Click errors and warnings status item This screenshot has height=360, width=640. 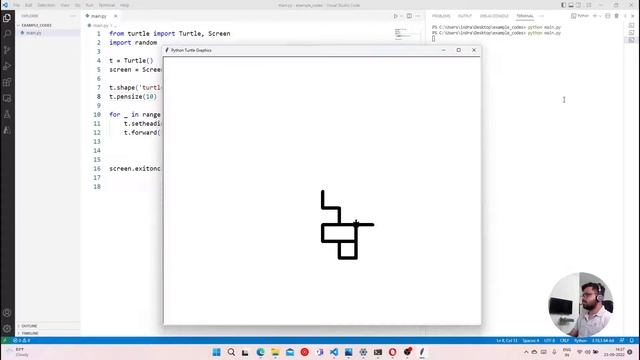point(22,340)
